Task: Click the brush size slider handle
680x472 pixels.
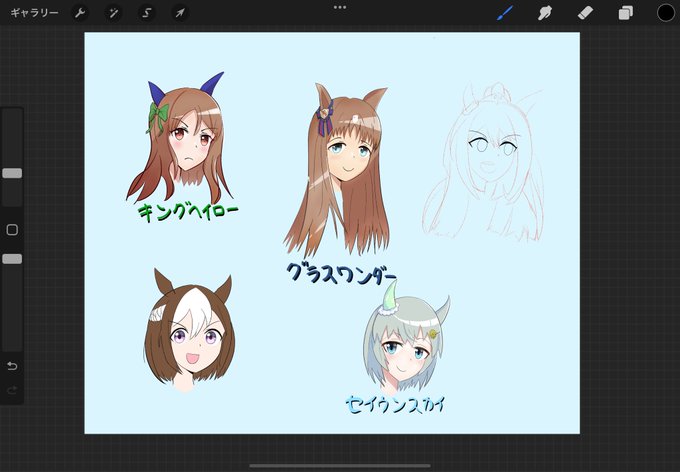Action: pyautogui.click(x=12, y=173)
